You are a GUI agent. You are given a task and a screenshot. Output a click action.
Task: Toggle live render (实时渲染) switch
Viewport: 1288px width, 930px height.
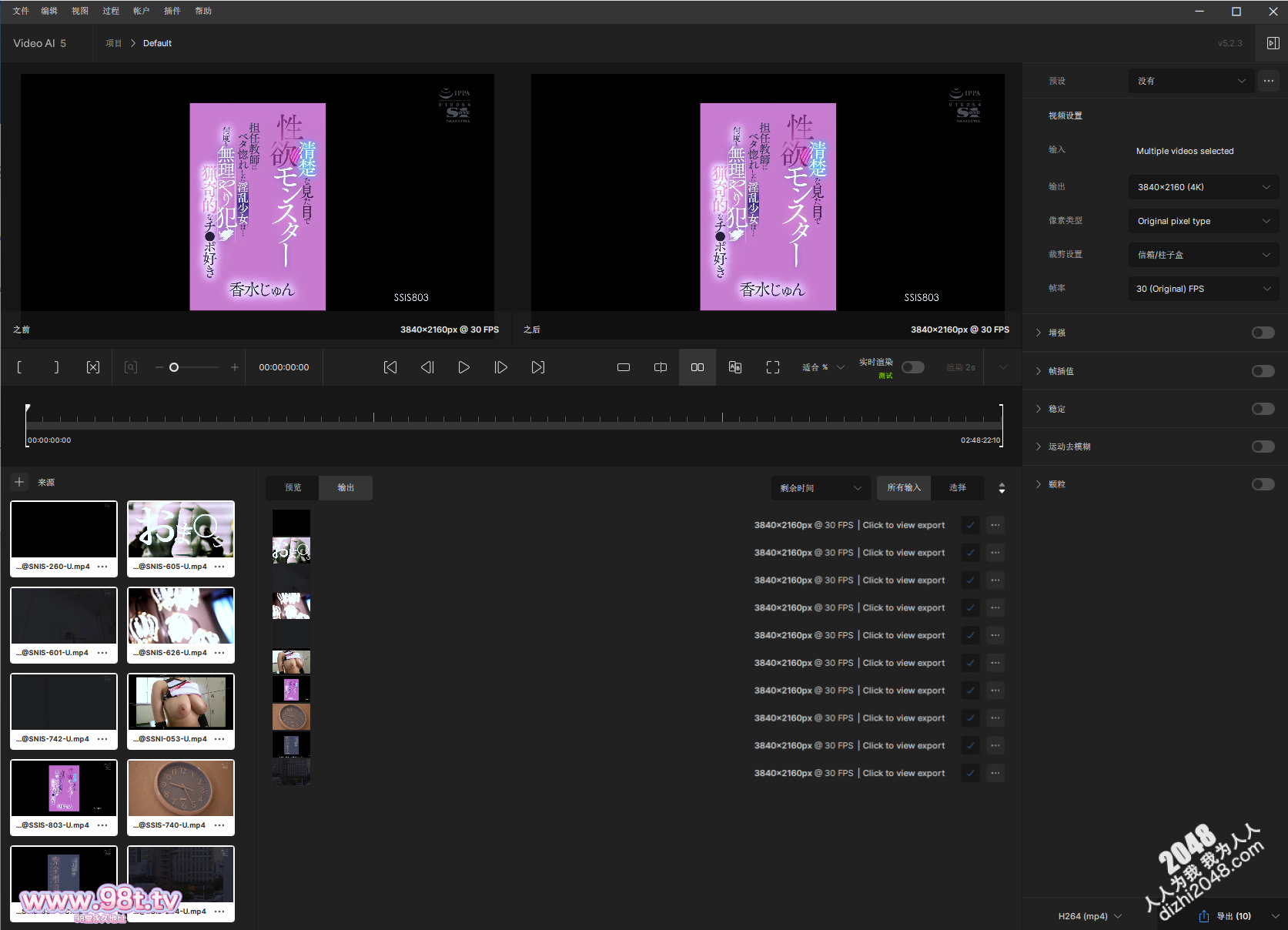[913, 367]
